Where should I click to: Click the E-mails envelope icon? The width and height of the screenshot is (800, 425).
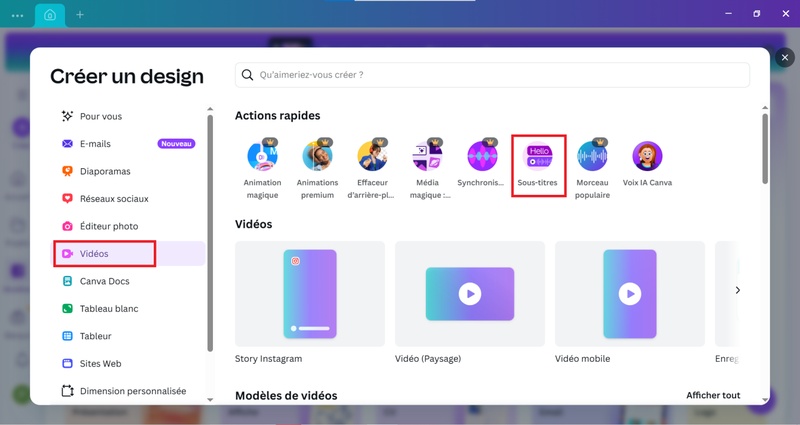(x=67, y=144)
